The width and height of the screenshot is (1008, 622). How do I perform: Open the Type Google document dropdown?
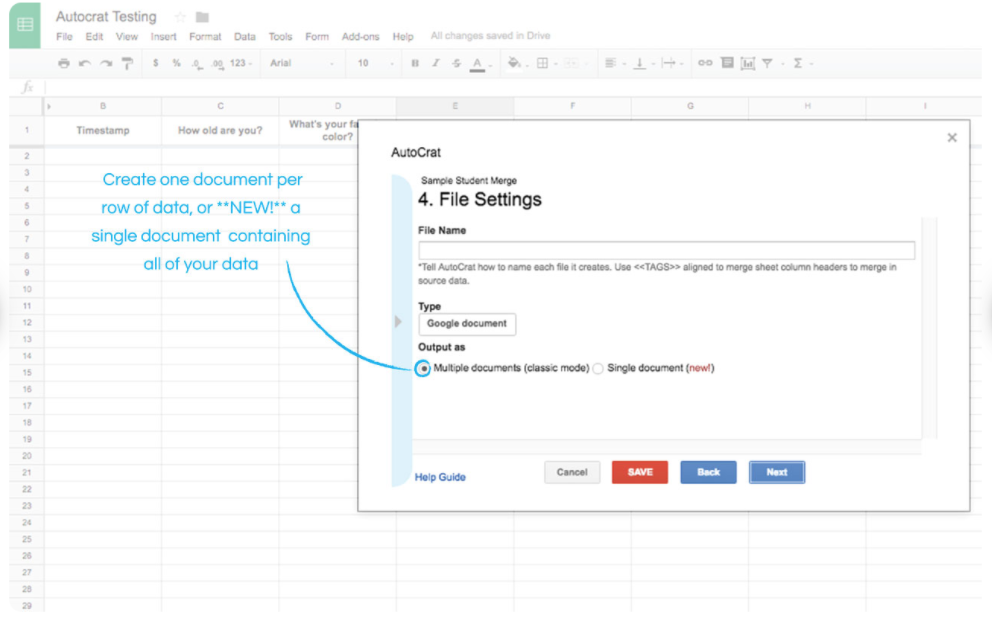tap(467, 324)
